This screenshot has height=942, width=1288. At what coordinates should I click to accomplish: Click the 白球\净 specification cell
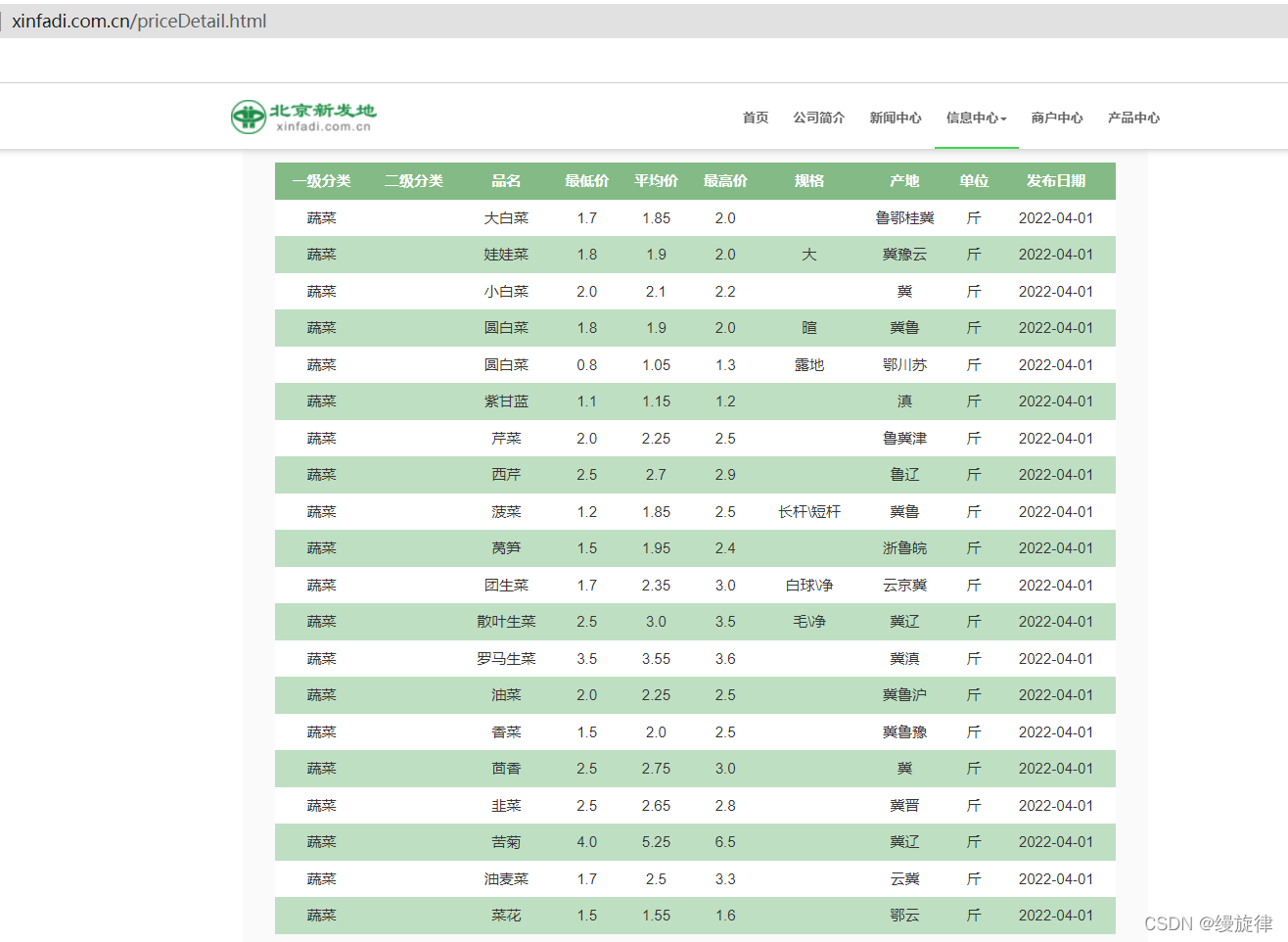[809, 586]
